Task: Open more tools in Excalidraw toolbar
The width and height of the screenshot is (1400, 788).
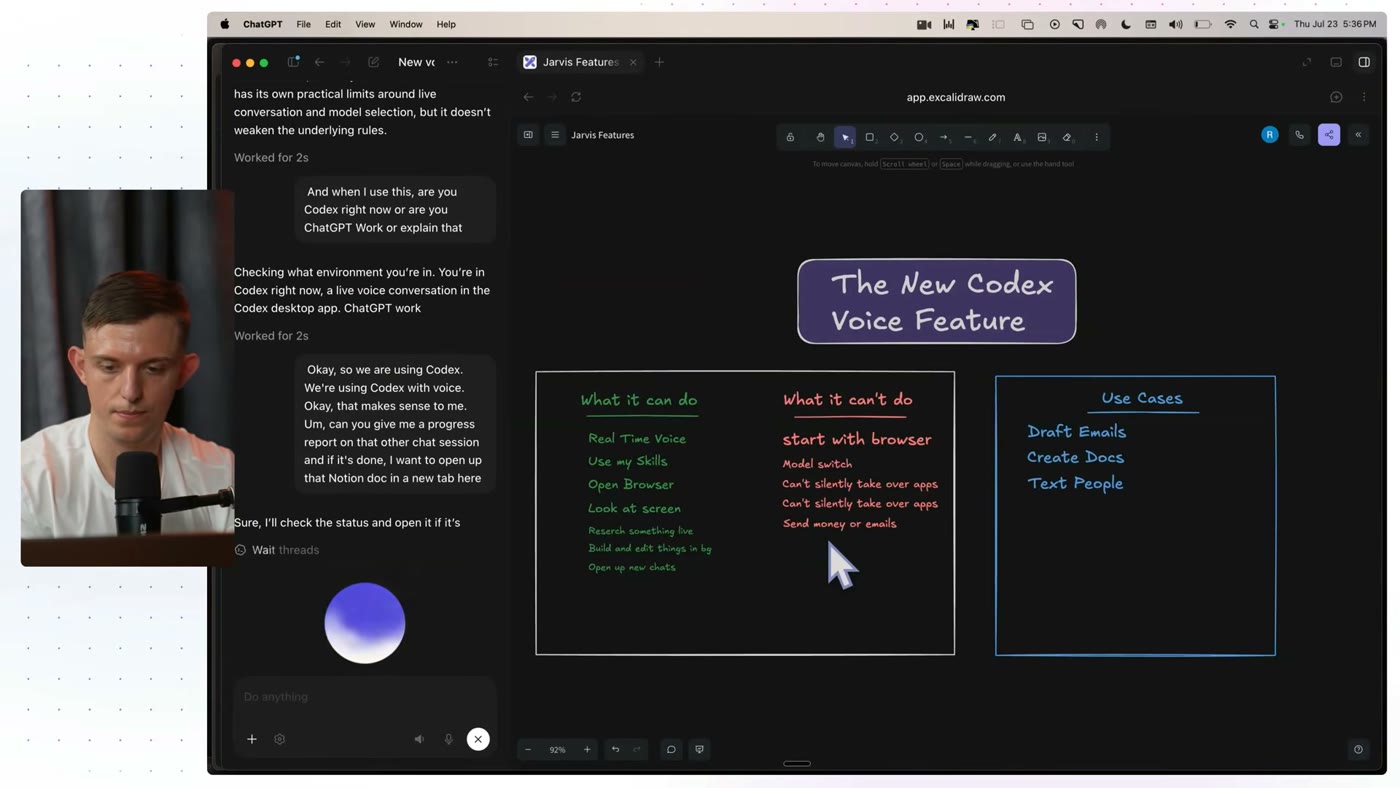Action: (x=1096, y=137)
